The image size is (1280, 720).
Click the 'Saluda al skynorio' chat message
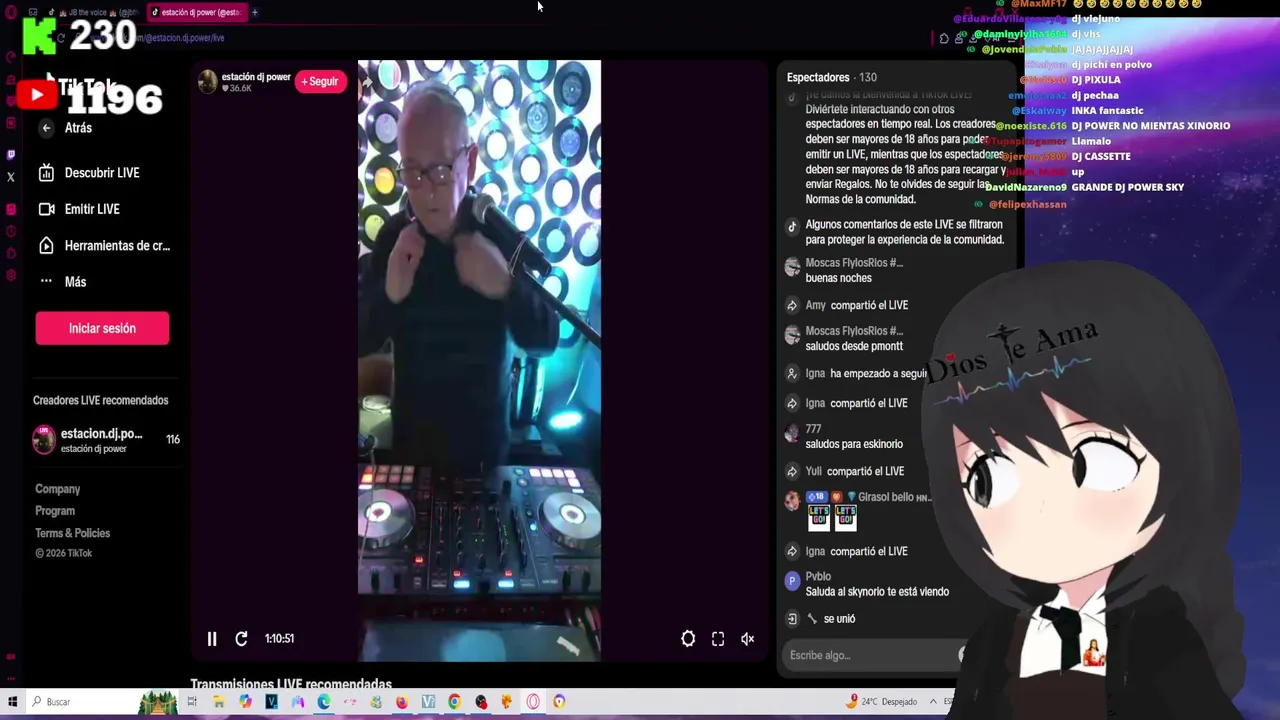pyautogui.click(x=877, y=592)
